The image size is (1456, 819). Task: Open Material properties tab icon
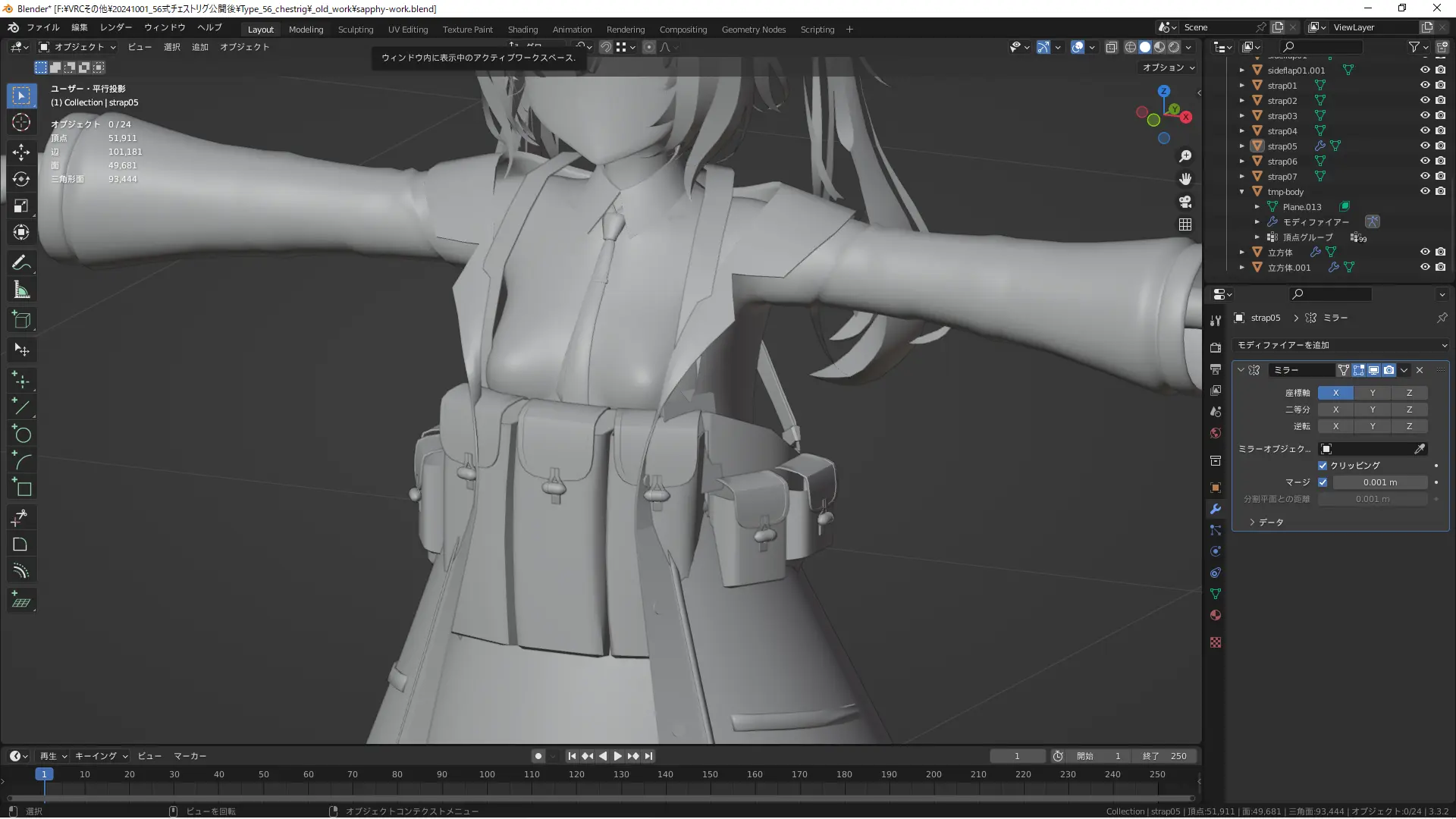1216,615
